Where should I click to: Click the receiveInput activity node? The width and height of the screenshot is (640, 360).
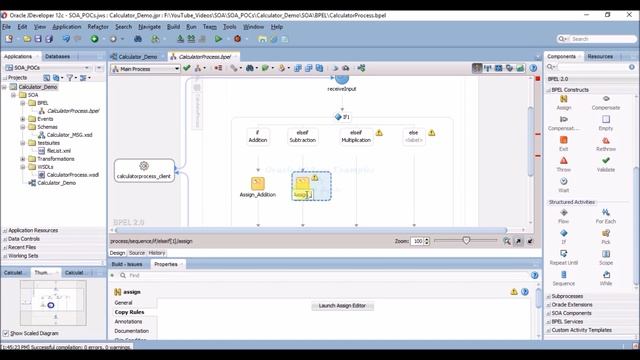(342, 84)
